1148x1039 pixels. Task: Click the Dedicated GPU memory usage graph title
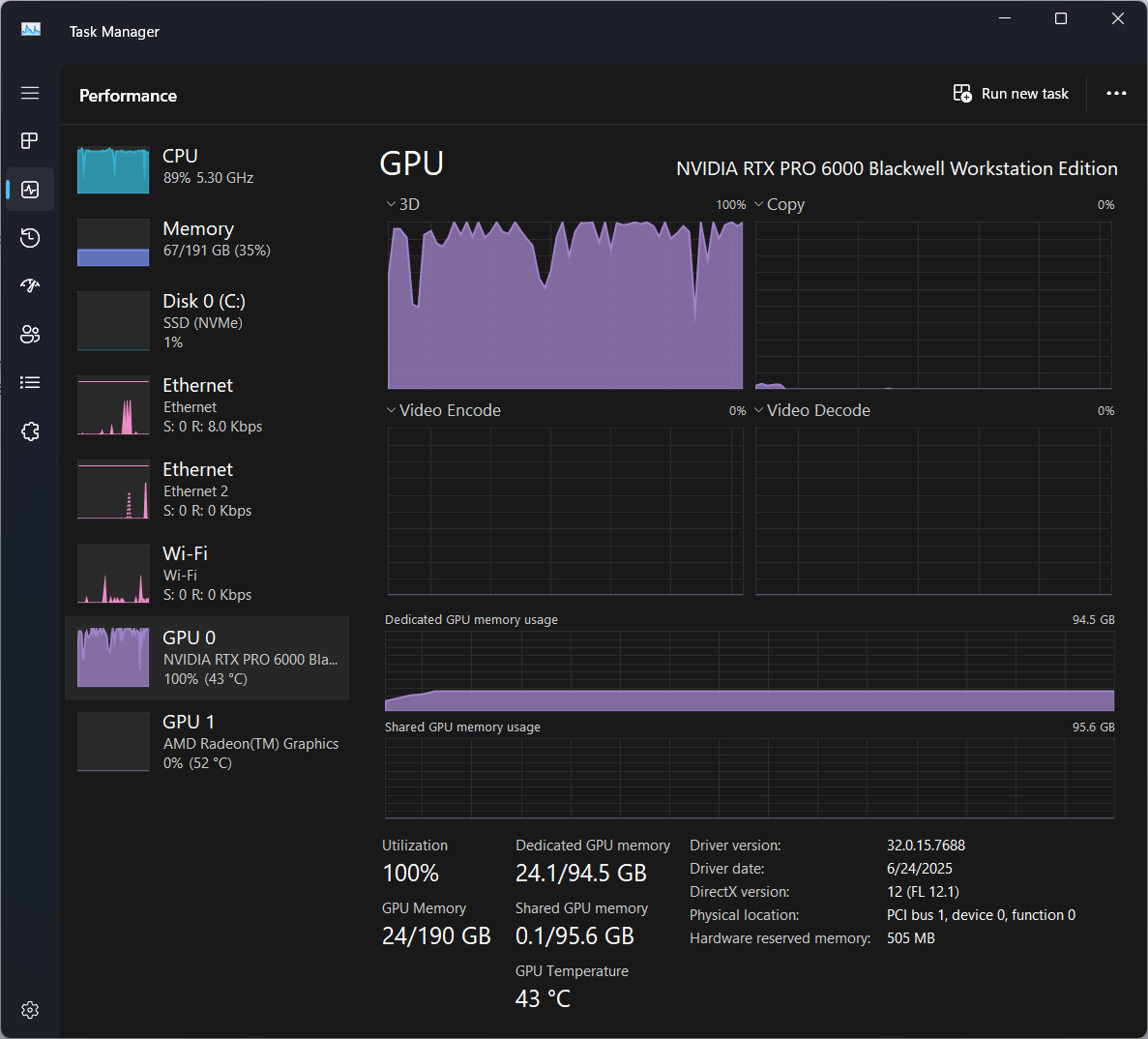[472, 619]
